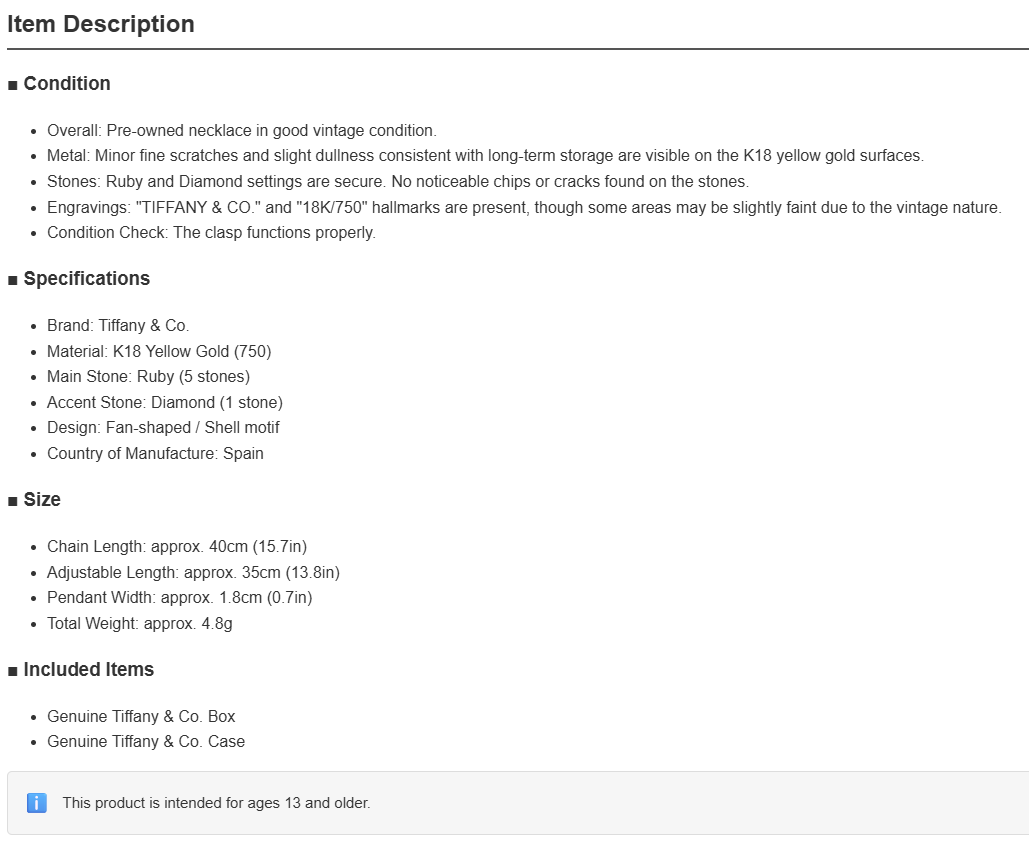The width and height of the screenshot is (1029, 842).
Task: Select Country of Manufacture: Spain line
Action: pos(155,453)
